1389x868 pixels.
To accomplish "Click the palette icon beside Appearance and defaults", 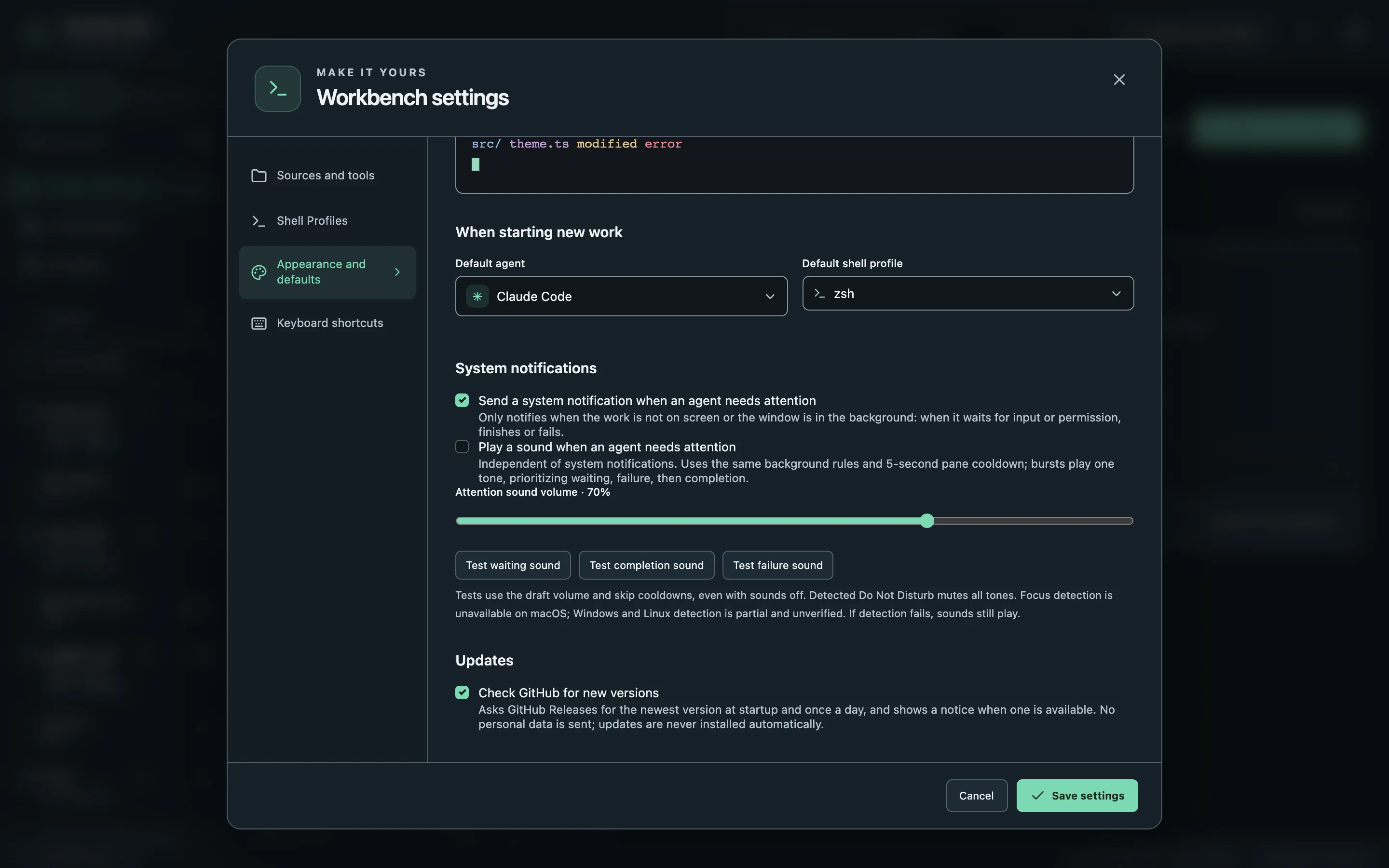I will (259, 272).
